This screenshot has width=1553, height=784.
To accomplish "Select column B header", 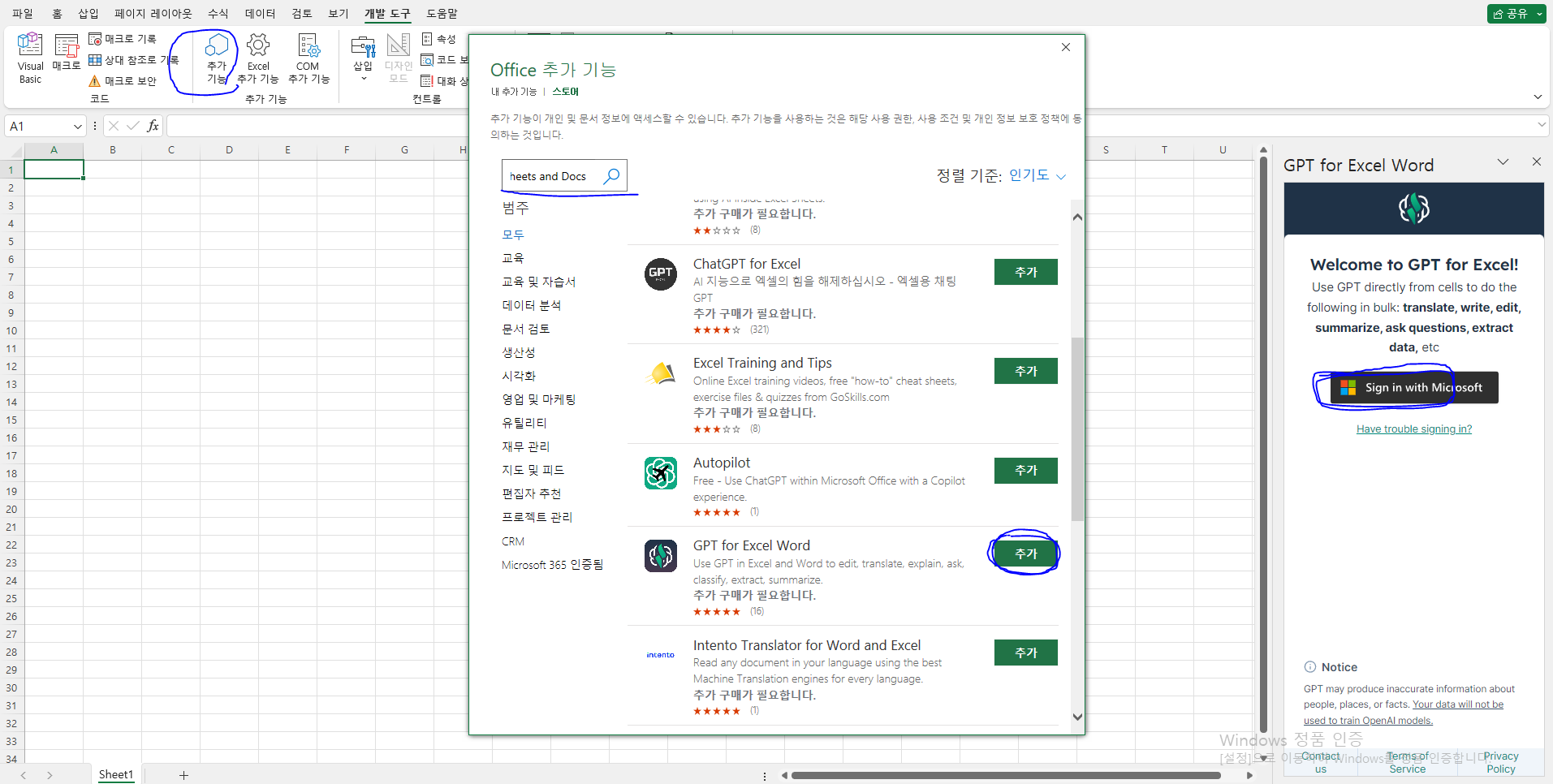I will click(x=113, y=150).
